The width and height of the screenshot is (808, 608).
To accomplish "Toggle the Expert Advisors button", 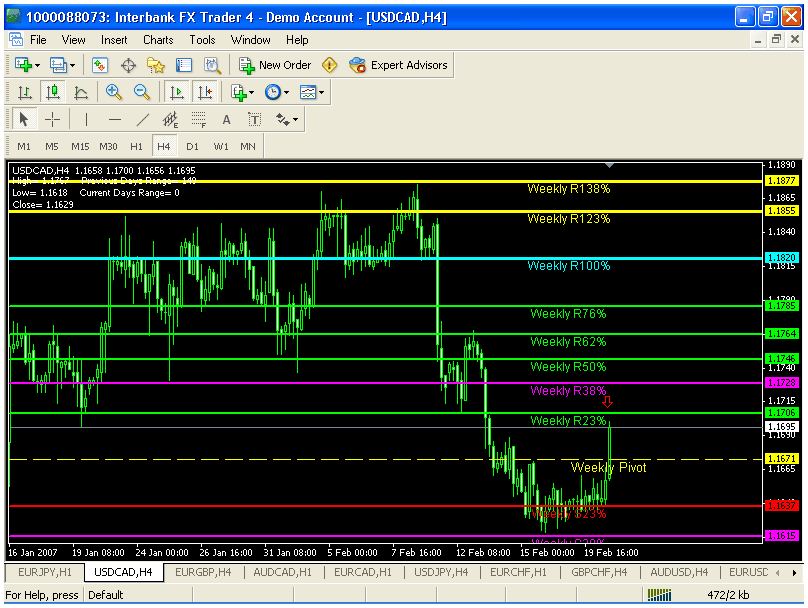I will click(399, 65).
